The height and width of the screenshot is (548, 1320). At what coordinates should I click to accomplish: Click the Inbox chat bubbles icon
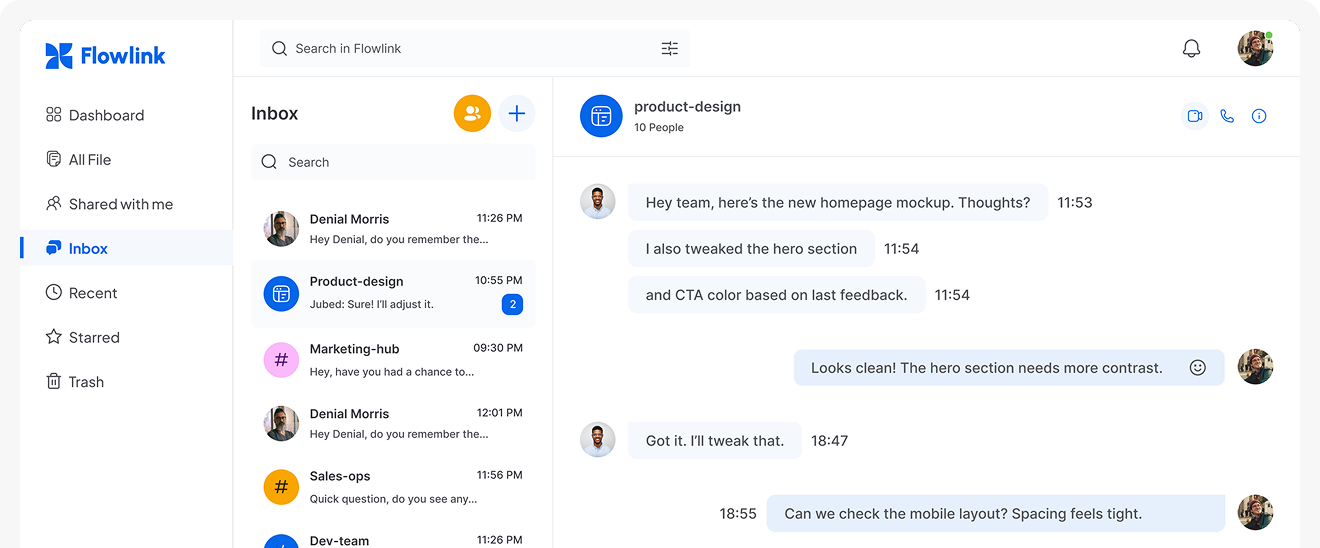(54, 248)
